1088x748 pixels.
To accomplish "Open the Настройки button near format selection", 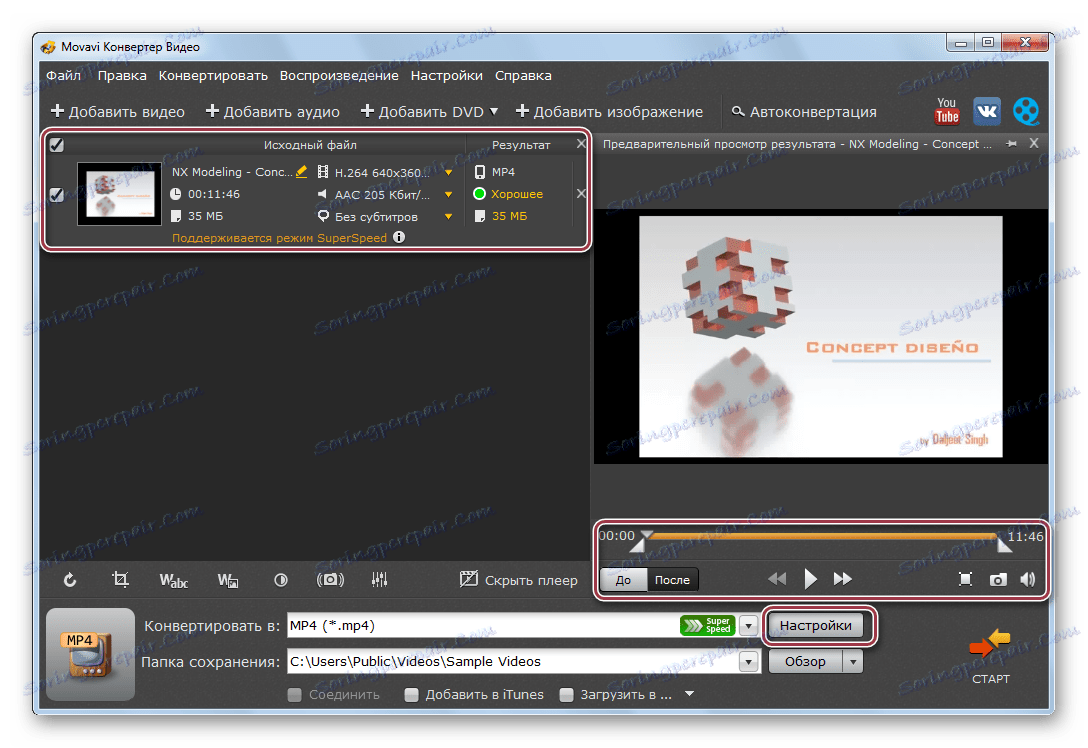I will [818, 625].
